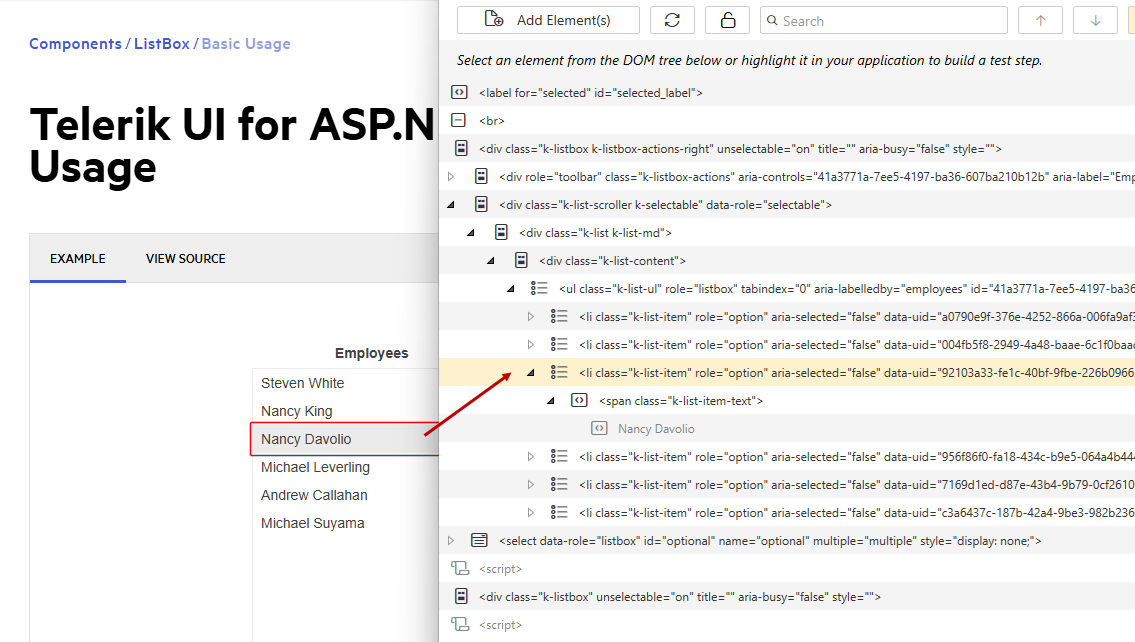Click the first script element icon
Image resolution: width=1135 pixels, height=642 pixels.
(x=459, y=569)
